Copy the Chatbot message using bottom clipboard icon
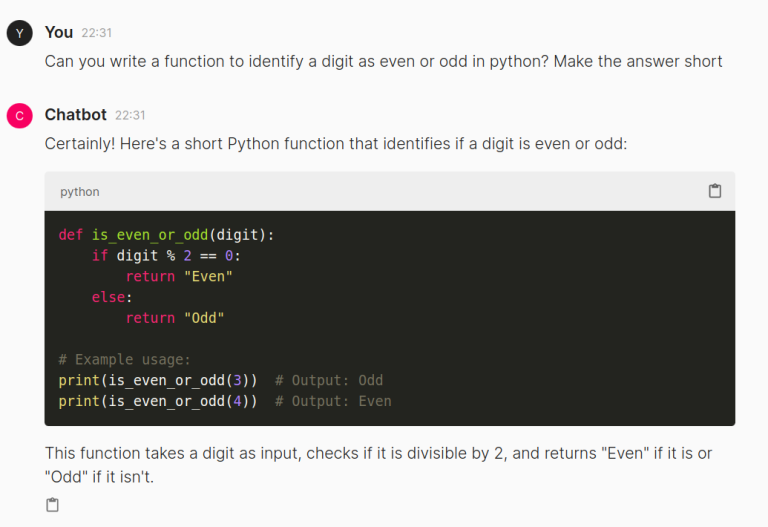This screenshot has width=768, height=527. pos(53,505)
